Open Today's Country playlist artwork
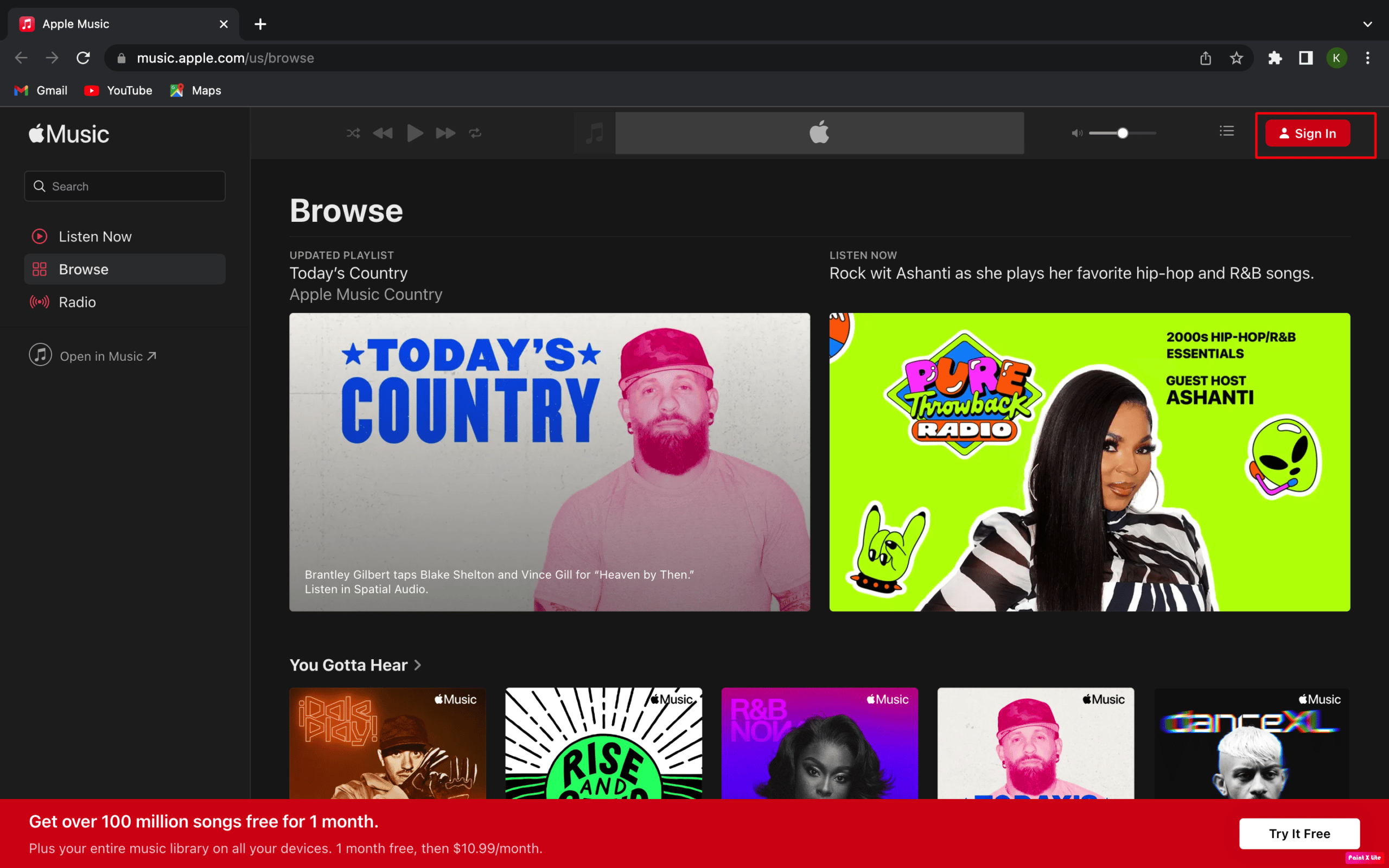Viewport: 1389px width, 868px height. (549, 462)
